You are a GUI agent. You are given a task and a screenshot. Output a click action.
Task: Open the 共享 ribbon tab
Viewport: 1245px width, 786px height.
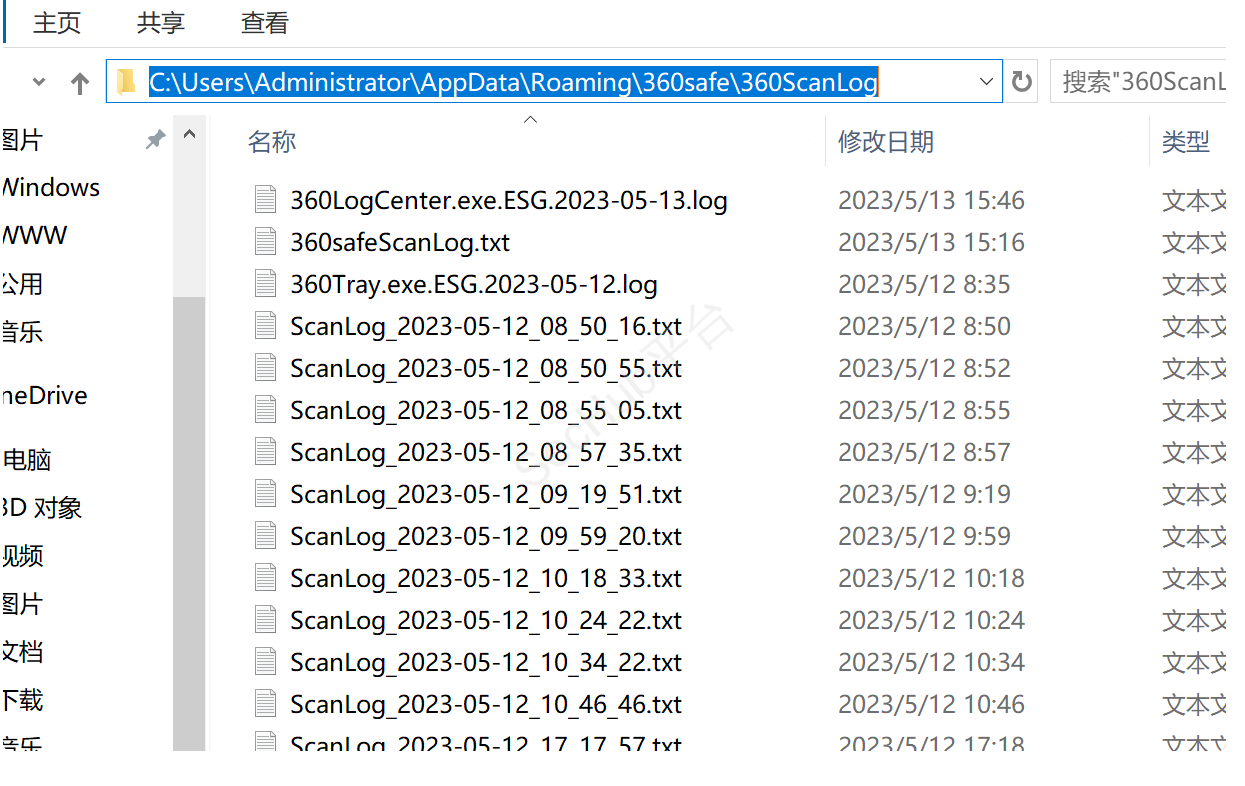coord(161,24)
